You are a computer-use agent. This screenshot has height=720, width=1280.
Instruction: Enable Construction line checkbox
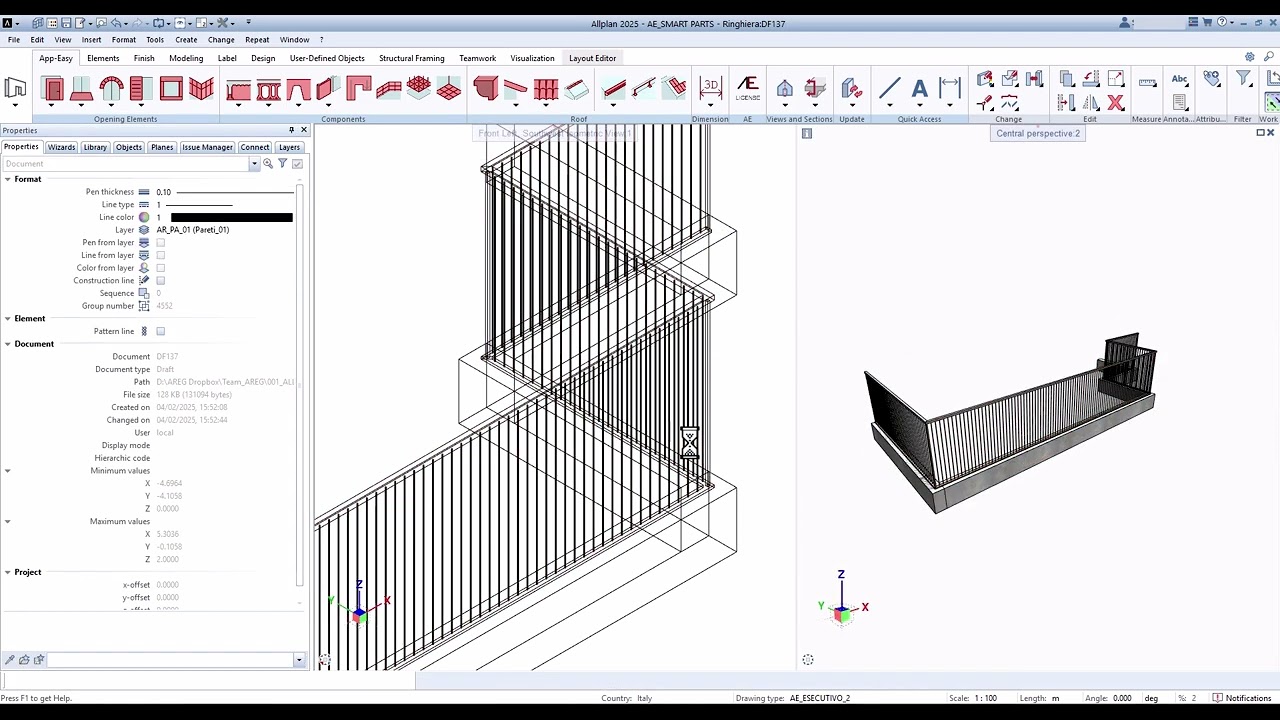pos(161,281)
